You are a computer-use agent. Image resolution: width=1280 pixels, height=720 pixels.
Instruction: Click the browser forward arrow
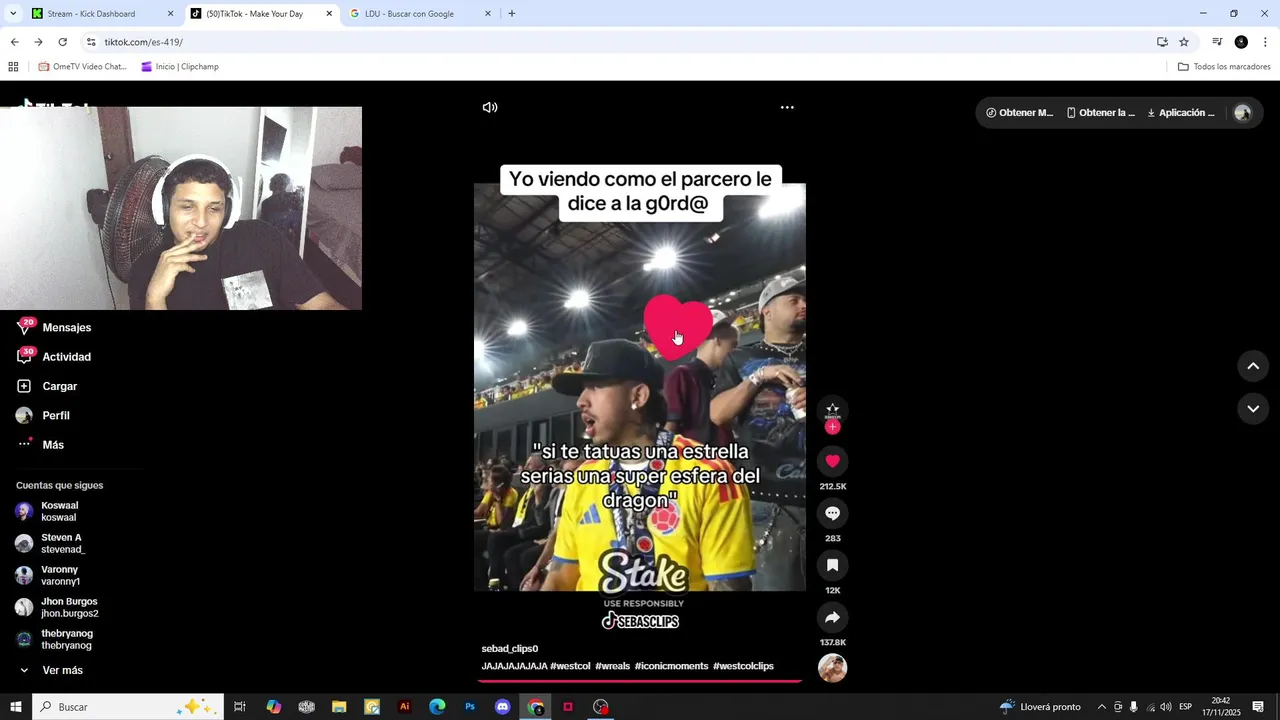coord(38,42)
